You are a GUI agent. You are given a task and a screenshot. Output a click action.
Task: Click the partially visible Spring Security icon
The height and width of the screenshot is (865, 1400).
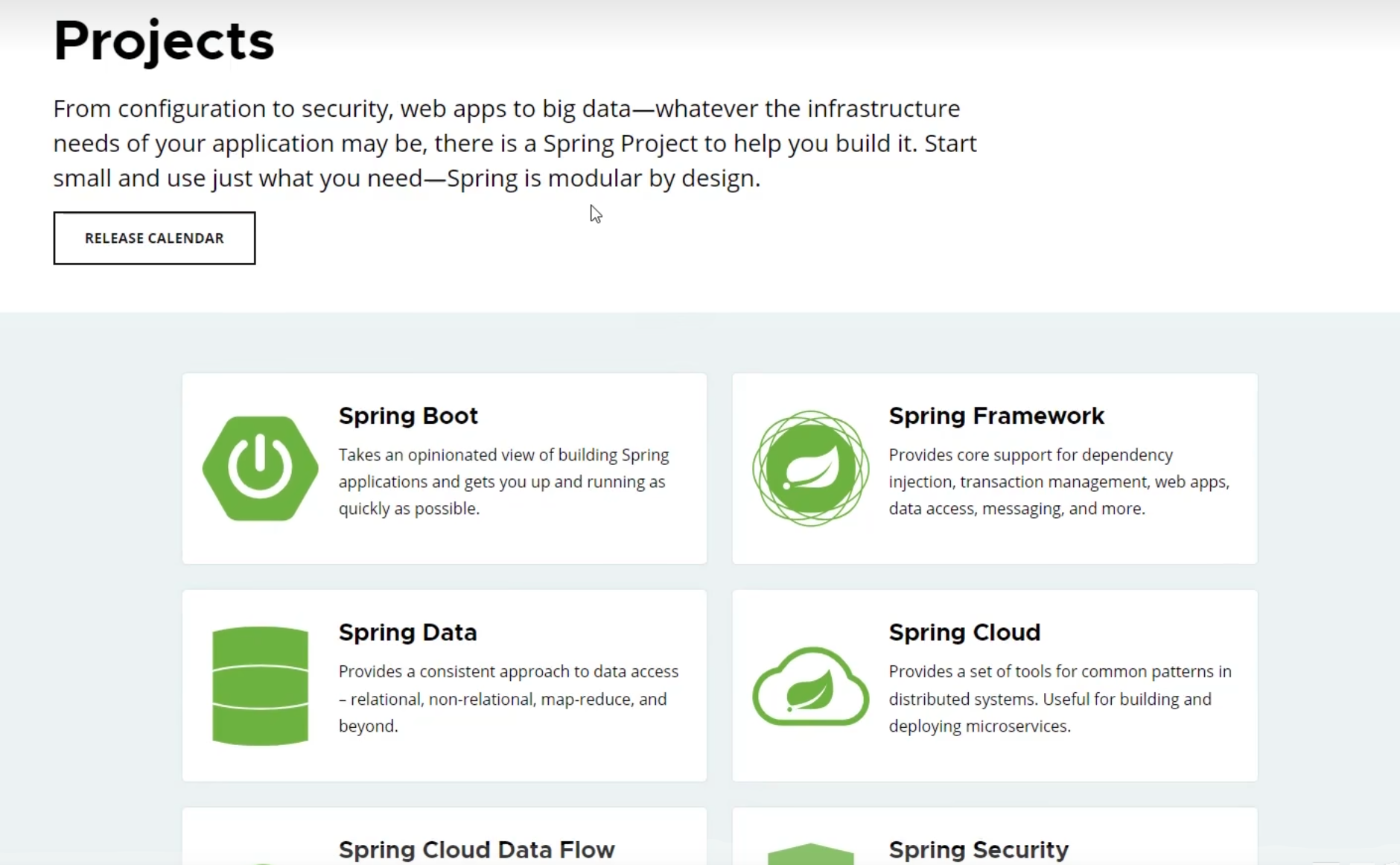(x=810, y=854)
